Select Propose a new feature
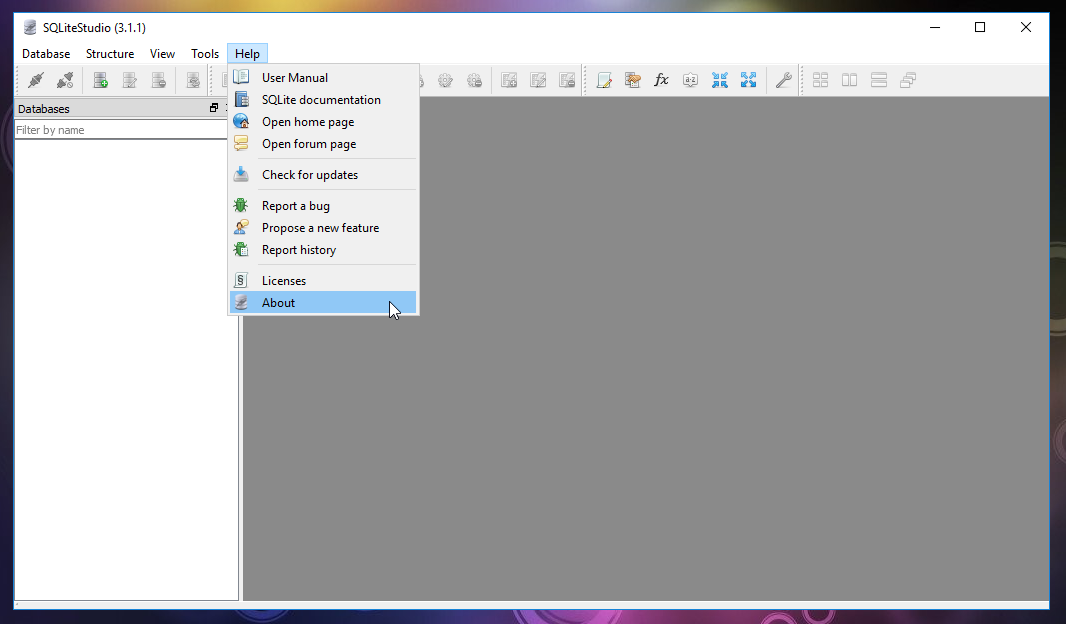Screen dimensions: 1066x624 click(323, 228)
